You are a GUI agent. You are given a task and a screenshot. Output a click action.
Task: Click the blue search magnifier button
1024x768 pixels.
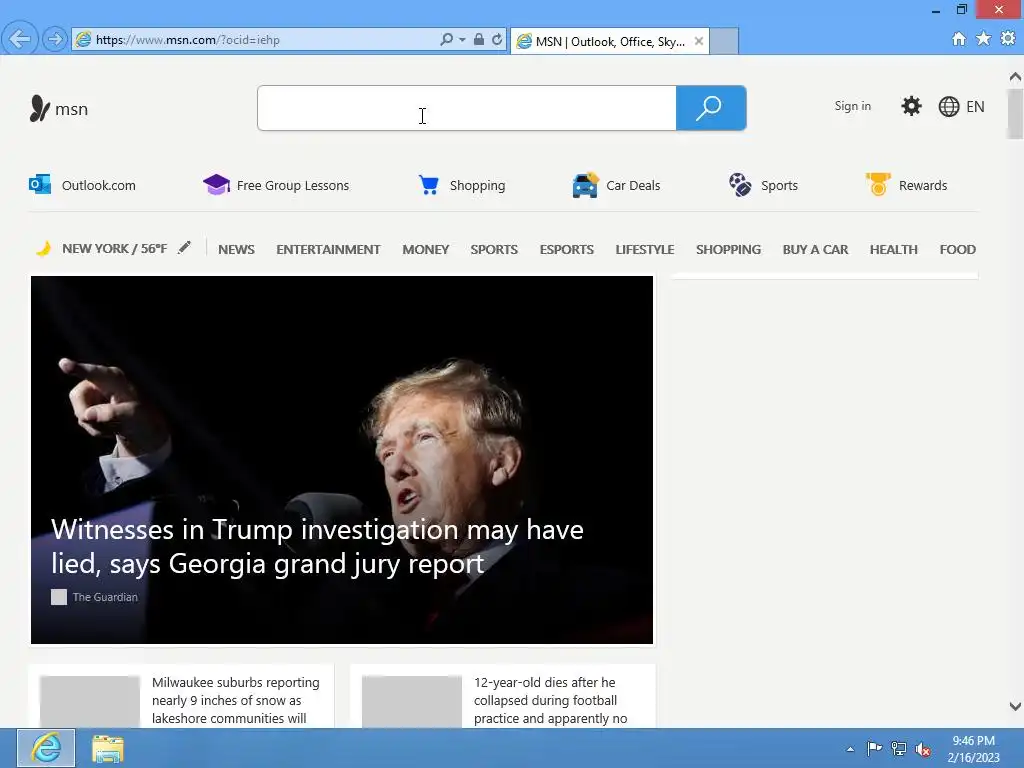tap(711, 108)
